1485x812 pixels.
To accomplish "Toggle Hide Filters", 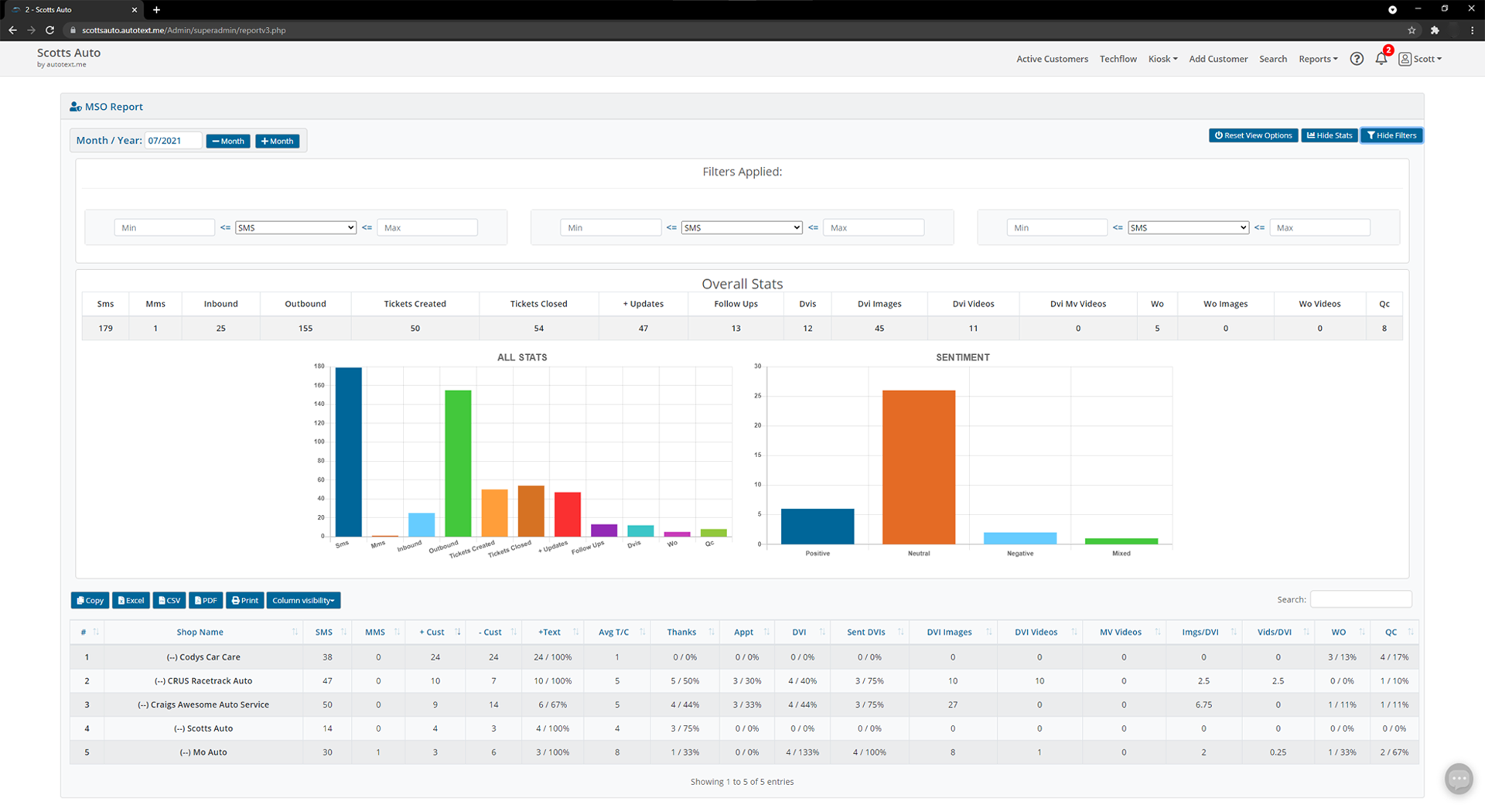I will 1391,135.
